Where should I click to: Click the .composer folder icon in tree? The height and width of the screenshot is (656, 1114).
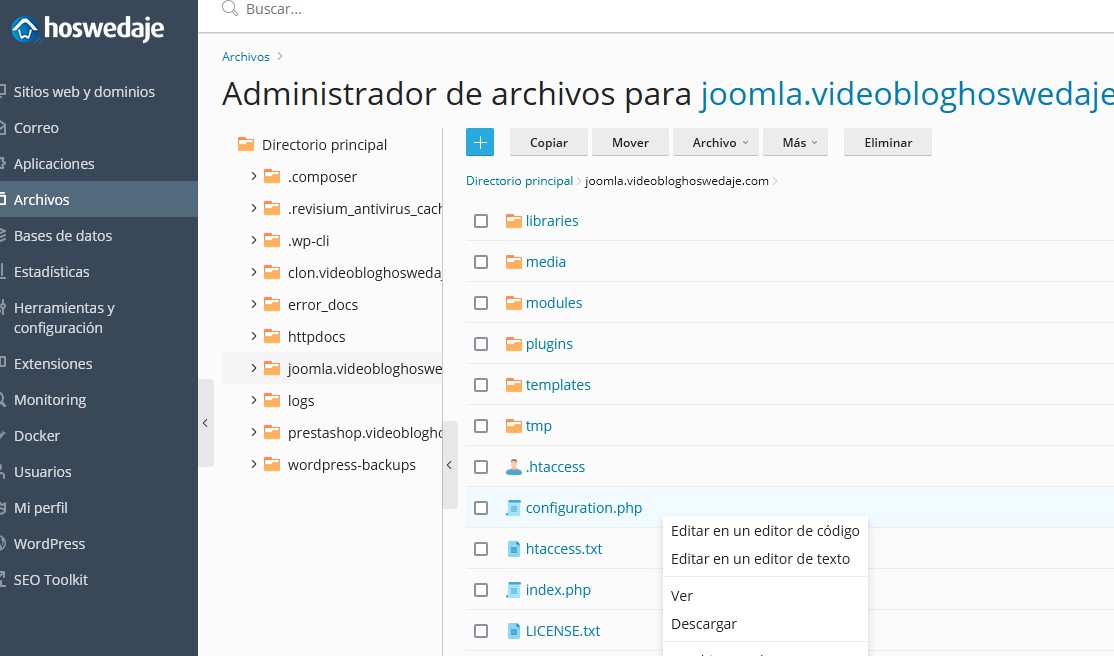click(x=271, y=176)
